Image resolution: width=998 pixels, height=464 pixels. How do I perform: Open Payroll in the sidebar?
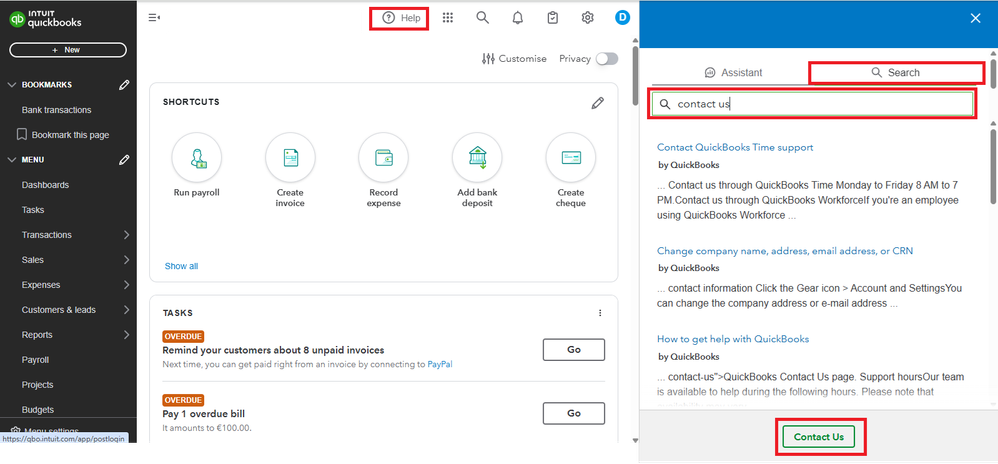click(35, 360)
